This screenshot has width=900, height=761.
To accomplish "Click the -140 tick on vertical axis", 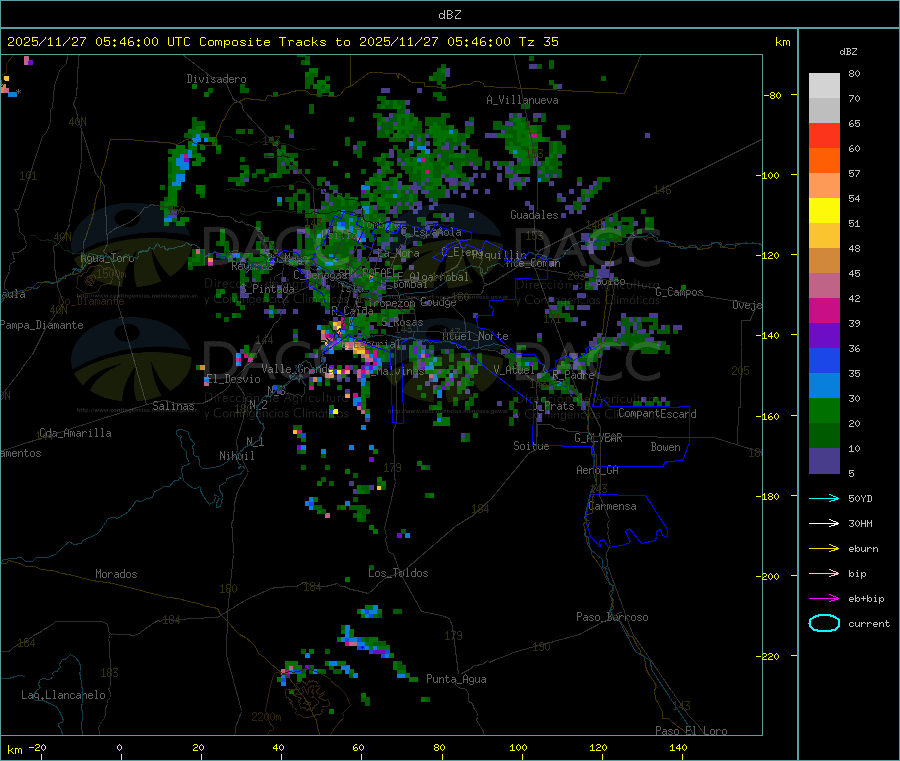I will 770,335.
